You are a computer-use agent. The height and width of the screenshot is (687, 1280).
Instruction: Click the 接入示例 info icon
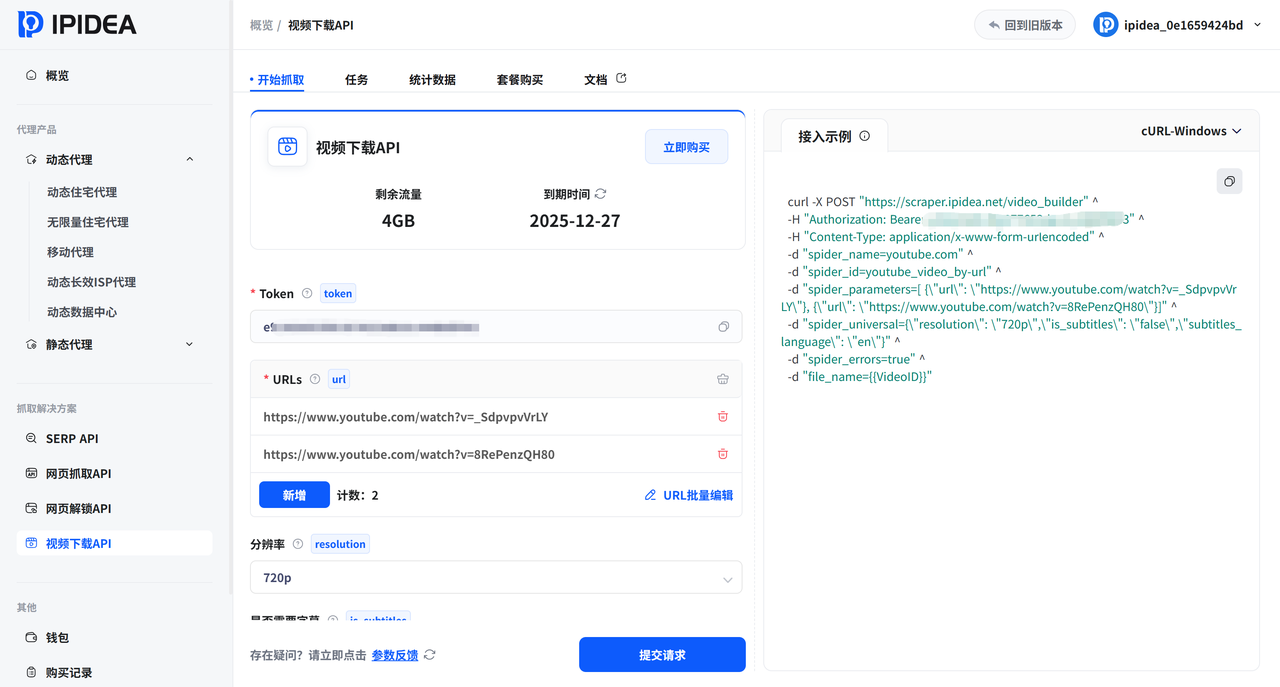tap(865, 136)
